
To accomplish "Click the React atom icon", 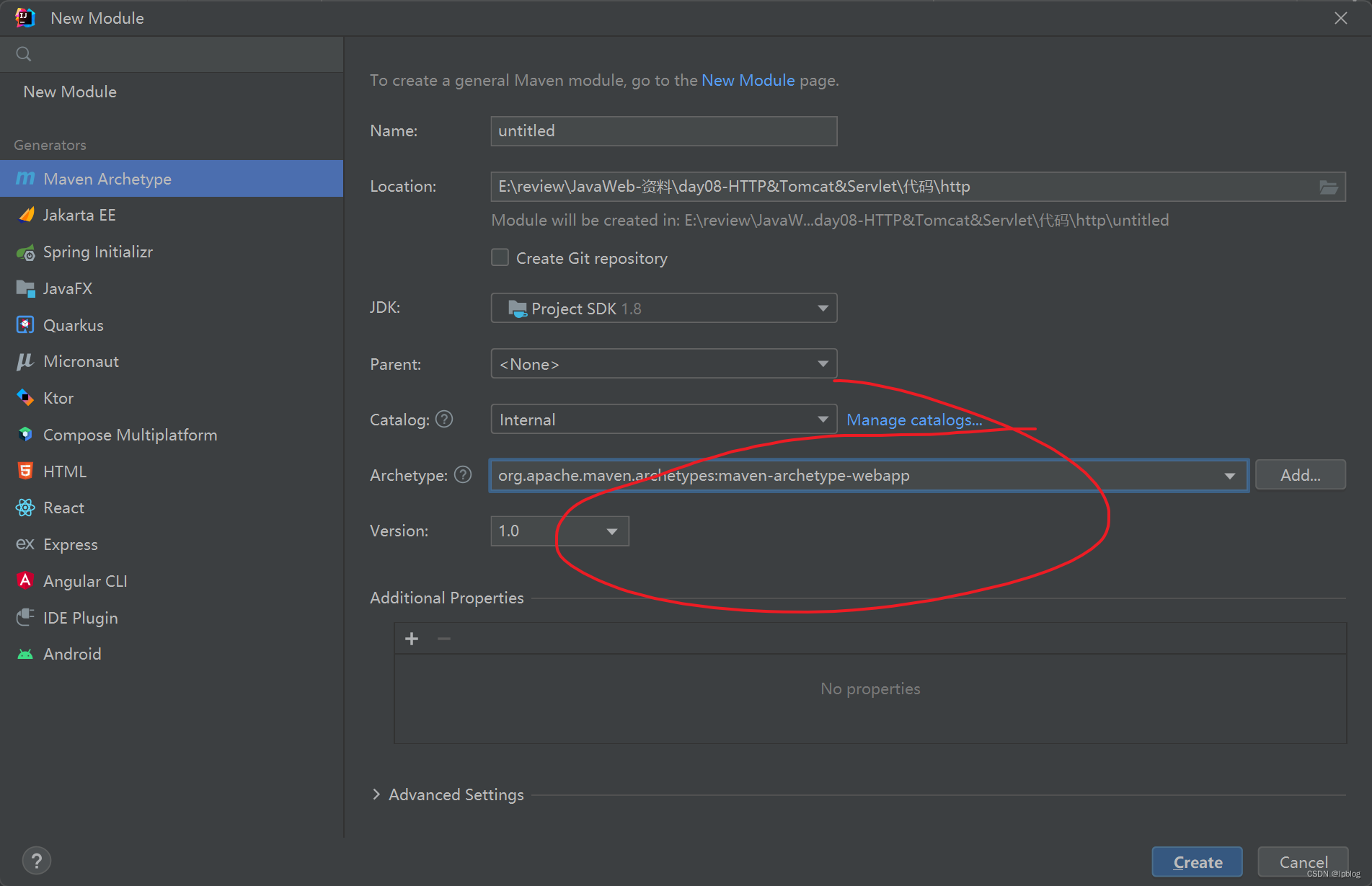I will (25, 508).
